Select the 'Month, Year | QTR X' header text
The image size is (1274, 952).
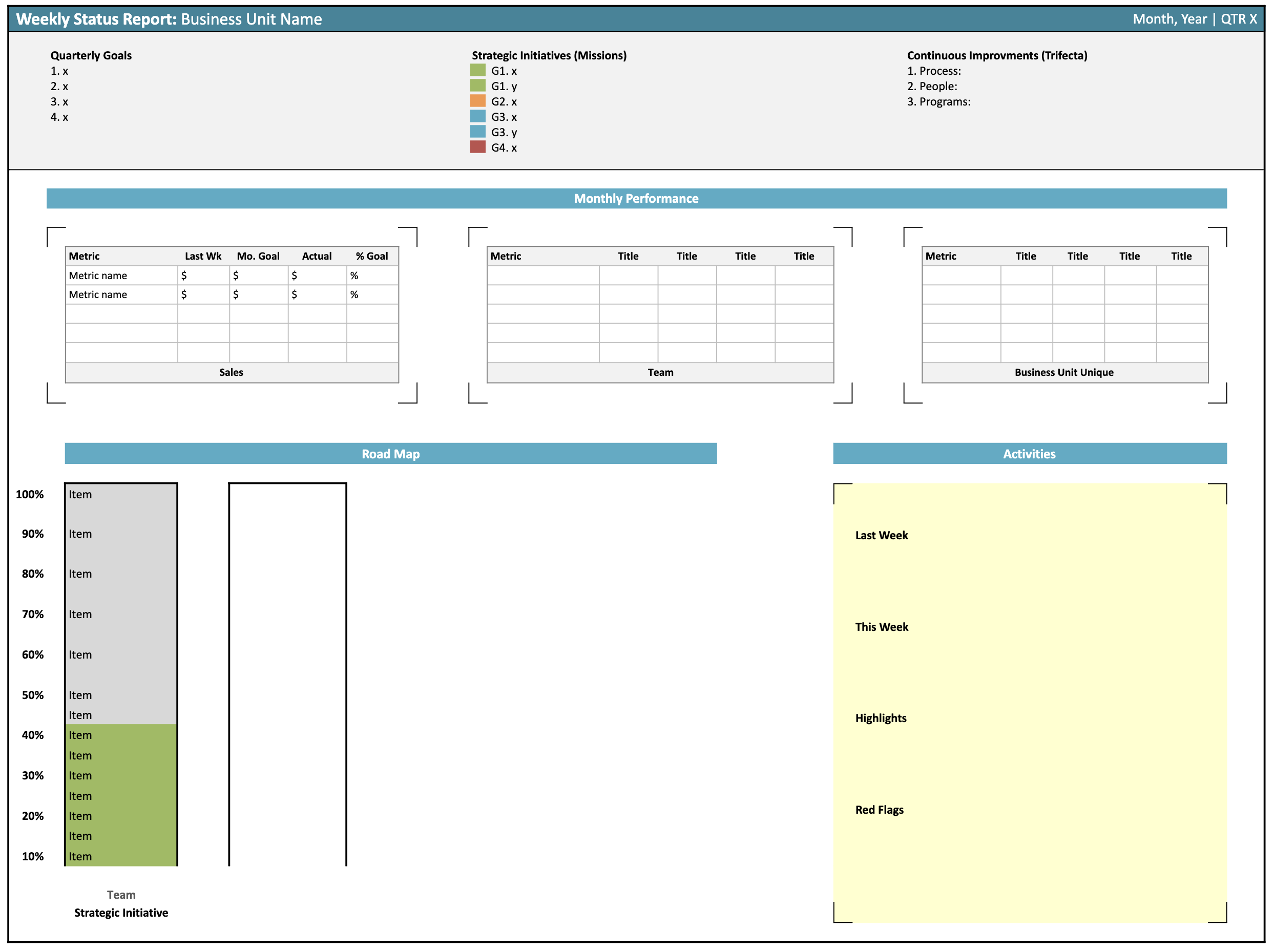coord(1195,19)
